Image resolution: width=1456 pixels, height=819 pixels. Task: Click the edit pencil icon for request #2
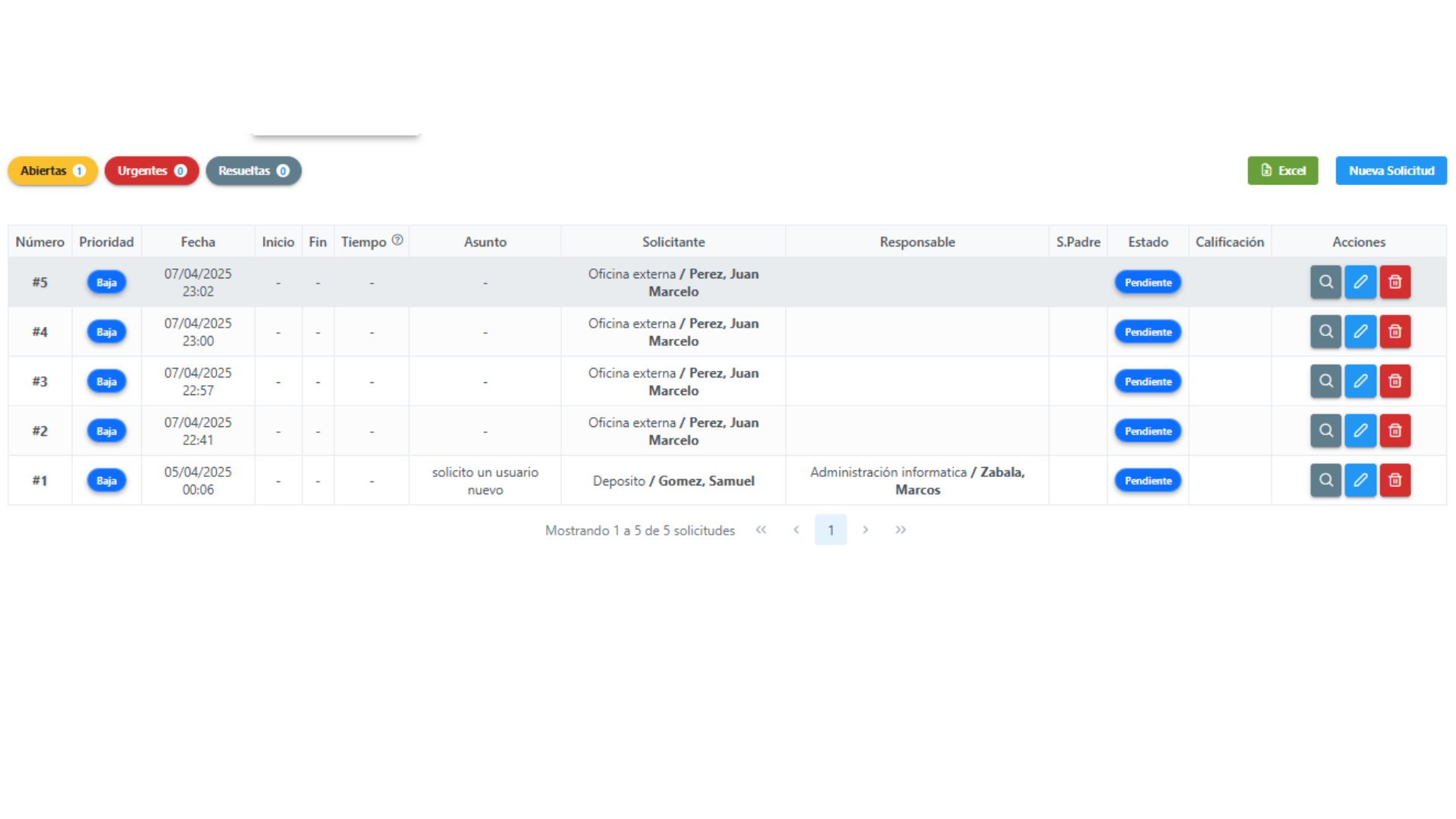click(x=1360, y=431)
